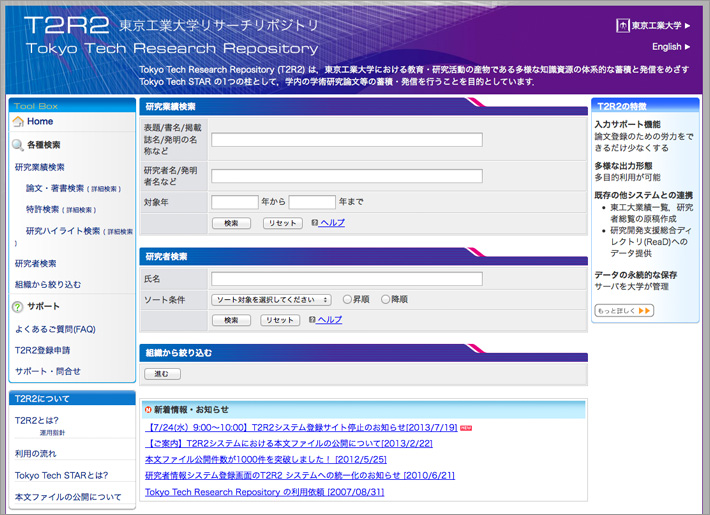Open 特許検索 in the sidebar
The height and width of the screenshot is (515, 710).
[x=42, y=209]
